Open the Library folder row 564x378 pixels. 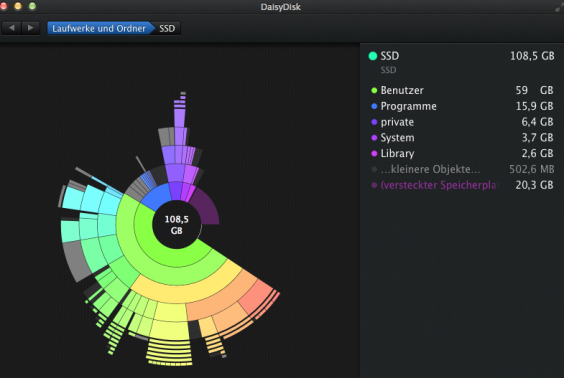tap(461, 154)
